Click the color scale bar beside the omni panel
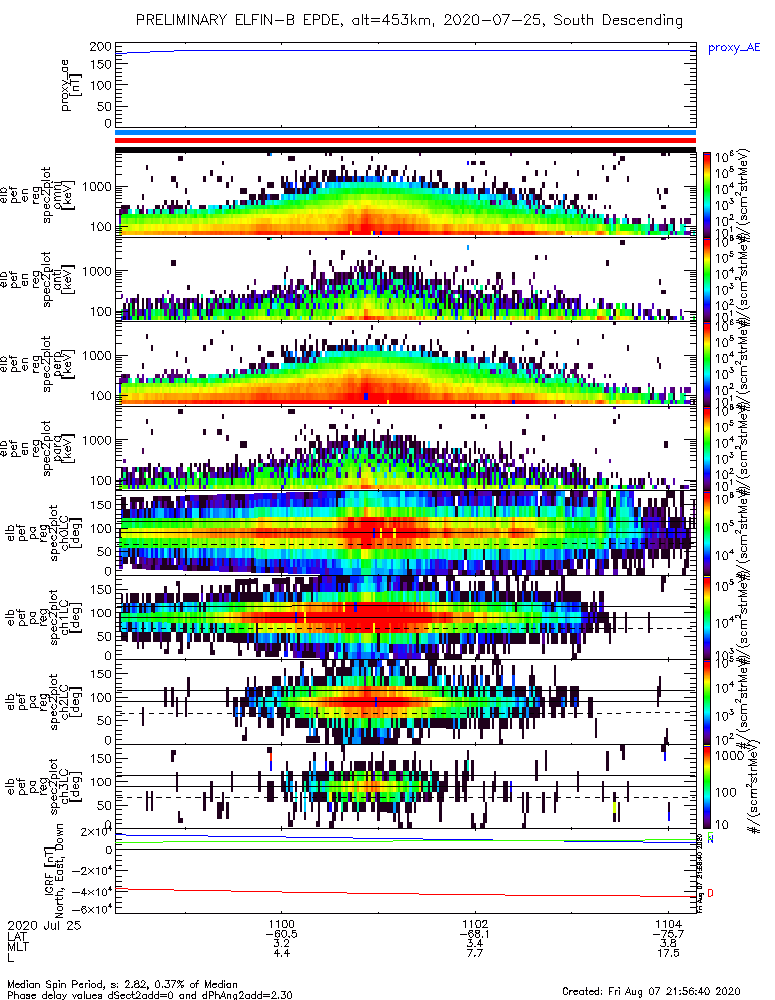Viewport: 775px width, 1000px height. pos(706,194)
